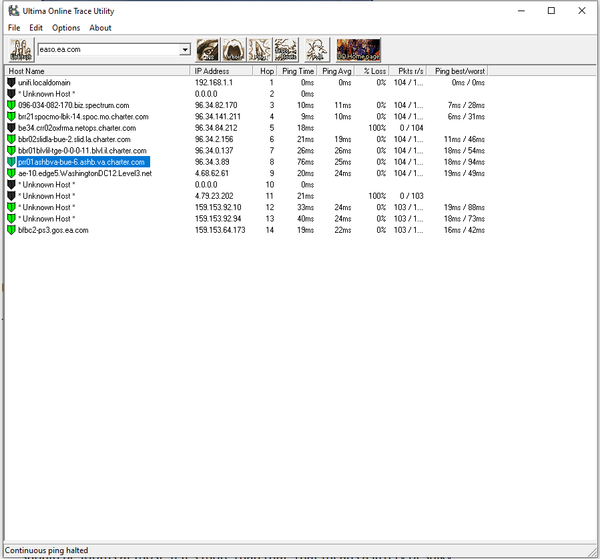This screenshot has width=600, height=559.
Task: Click black shield beside be34.crr02oxfrma host
Action: click(x=11, y=128)
